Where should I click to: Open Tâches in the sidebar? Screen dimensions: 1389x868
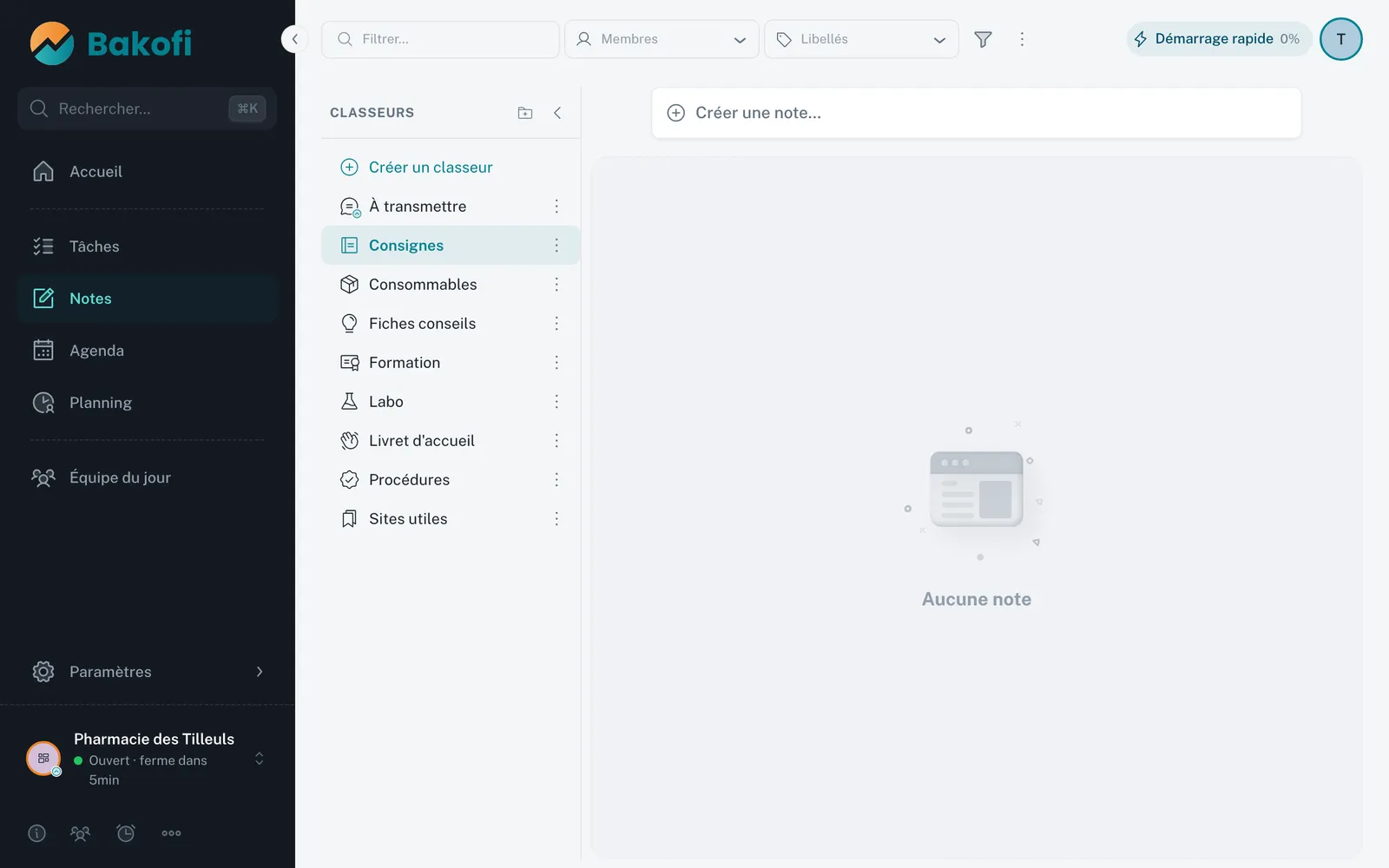pyautogui.click(x=148, y=247)
